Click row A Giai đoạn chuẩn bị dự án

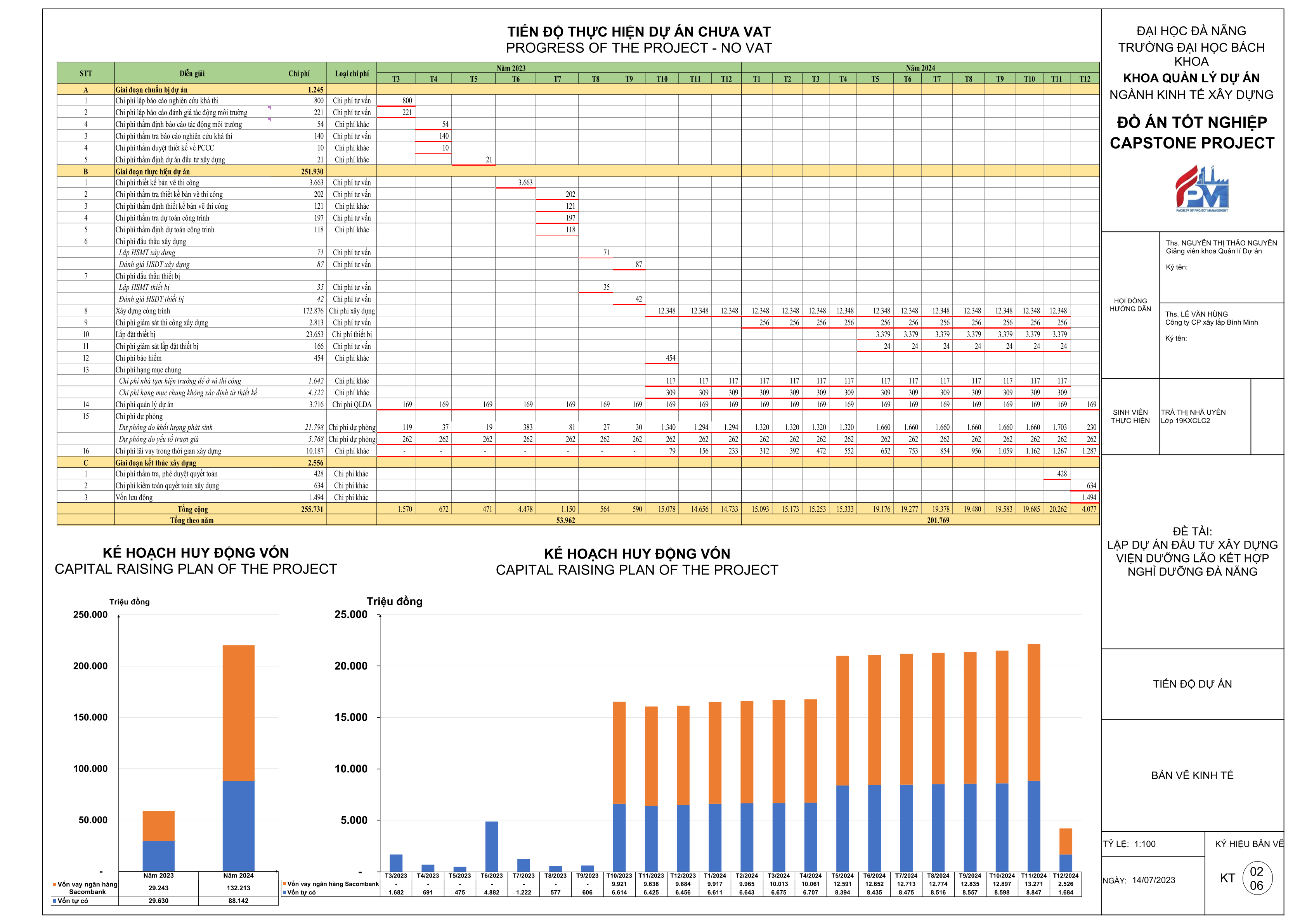tap(151, 90)
